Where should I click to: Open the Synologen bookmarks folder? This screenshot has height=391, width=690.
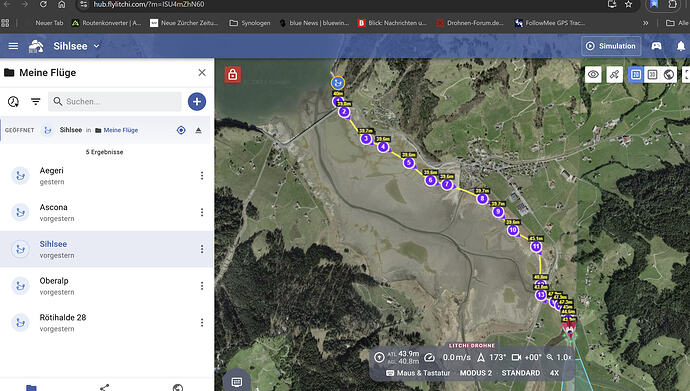pos(250,23)
